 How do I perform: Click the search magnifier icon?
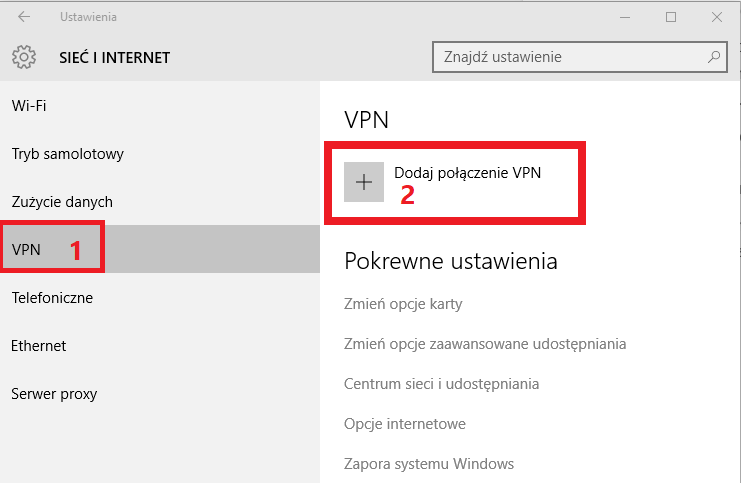[x=713, y=57]
